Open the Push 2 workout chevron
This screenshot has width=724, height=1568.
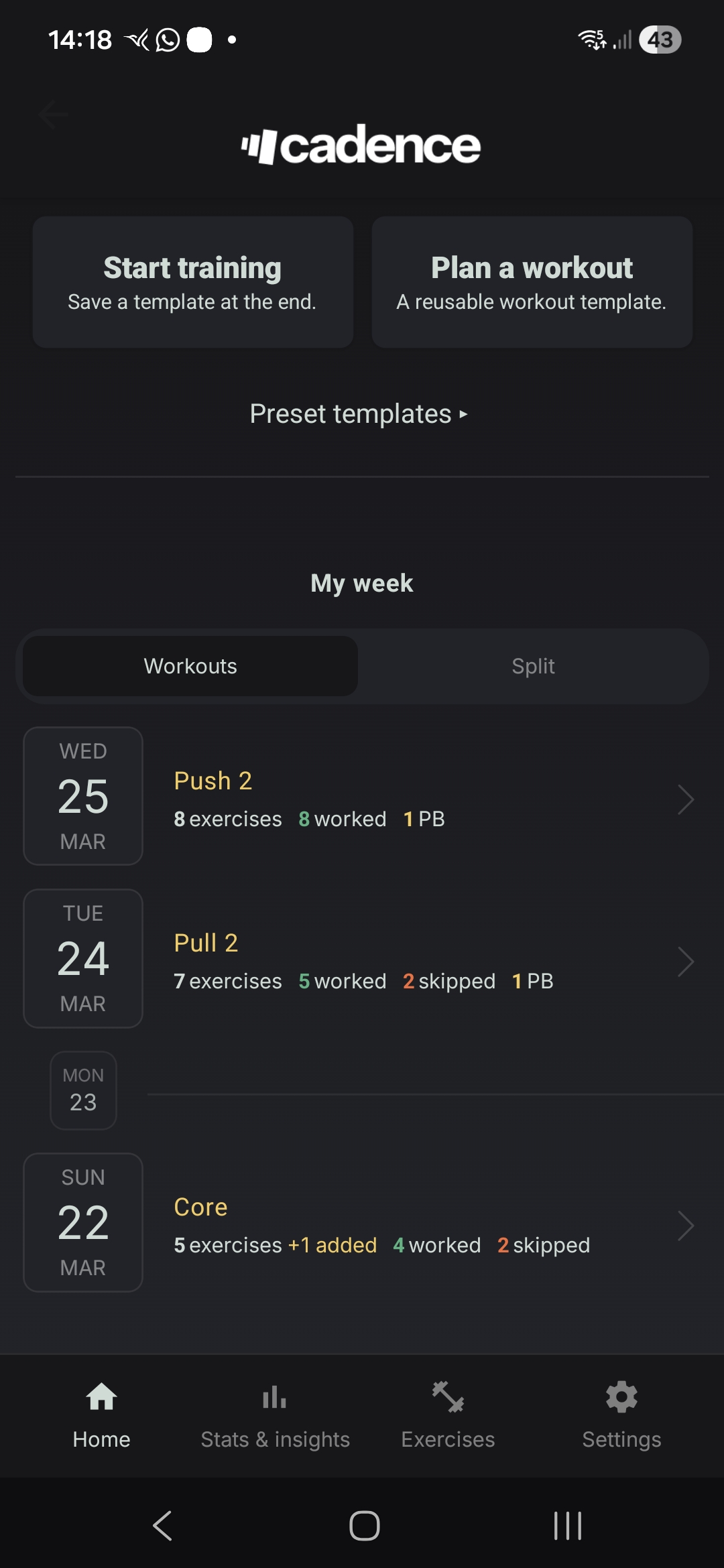[686, 799]
